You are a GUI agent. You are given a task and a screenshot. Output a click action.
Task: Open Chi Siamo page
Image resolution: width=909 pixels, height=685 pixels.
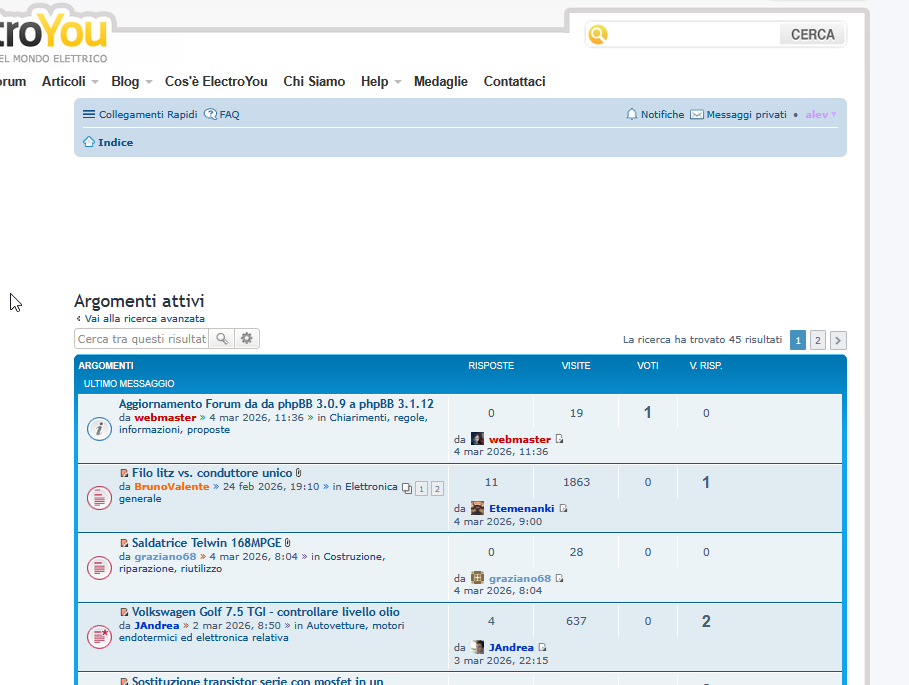pyautogui.click(x=314, y=82)
